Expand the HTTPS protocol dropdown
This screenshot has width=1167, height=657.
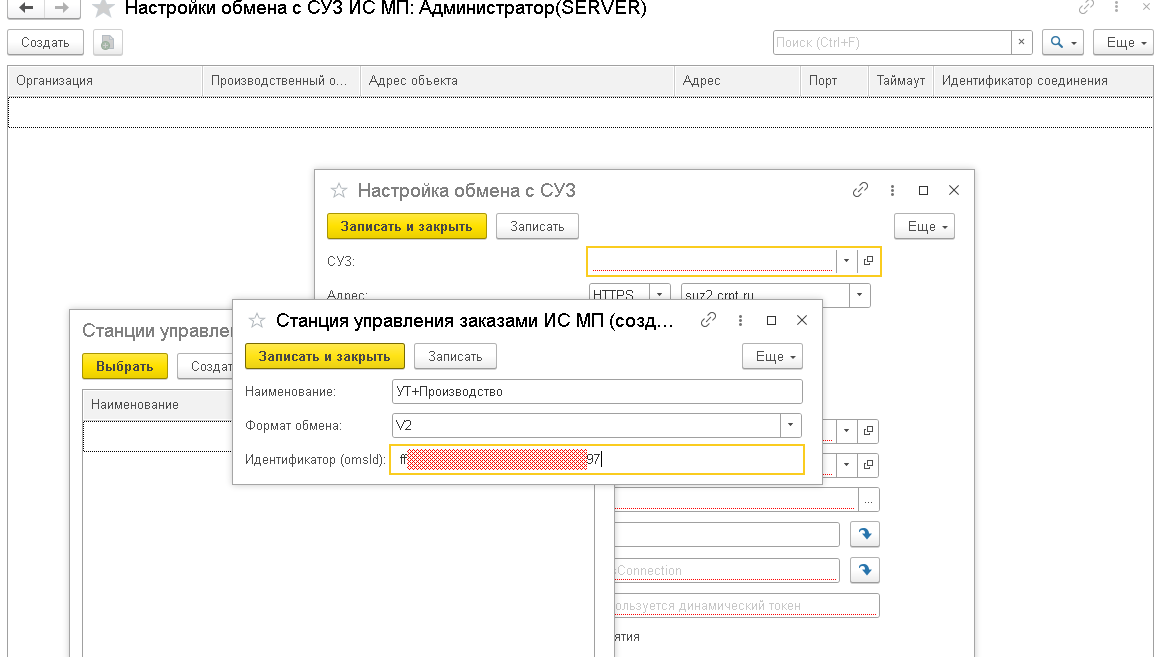pyautogui.click(x=659, y=295)
